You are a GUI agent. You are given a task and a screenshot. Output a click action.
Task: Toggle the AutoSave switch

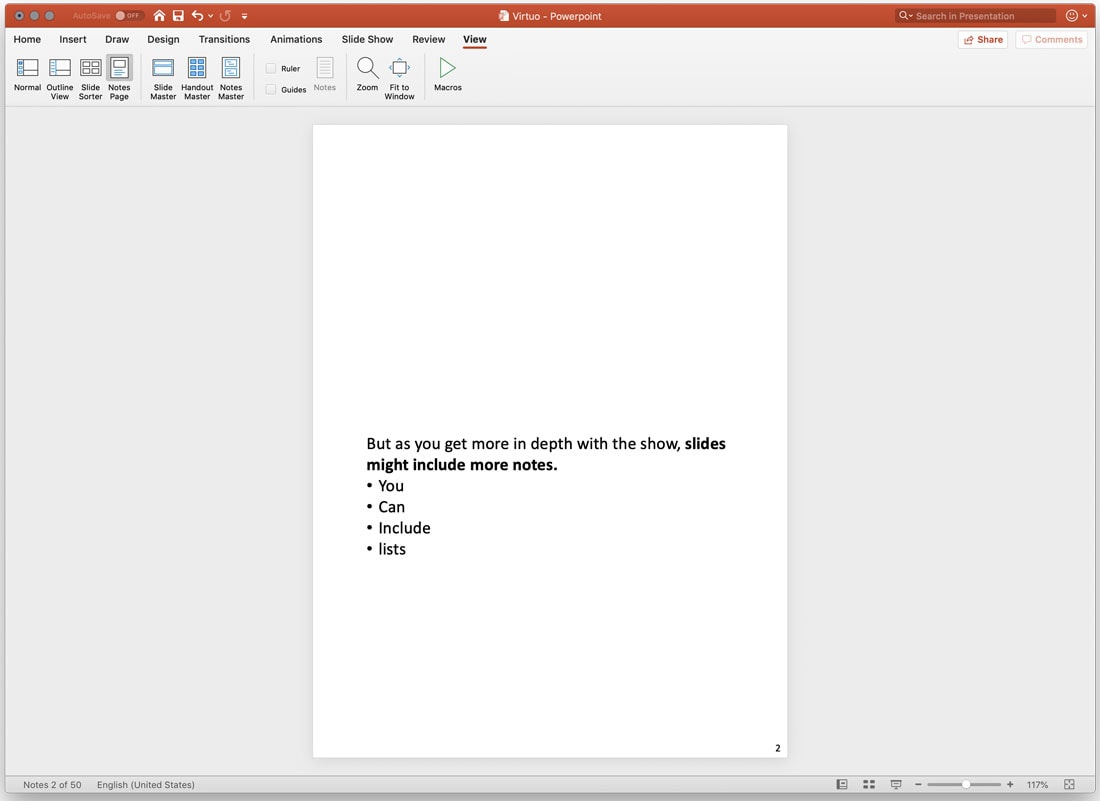(127, 15)
